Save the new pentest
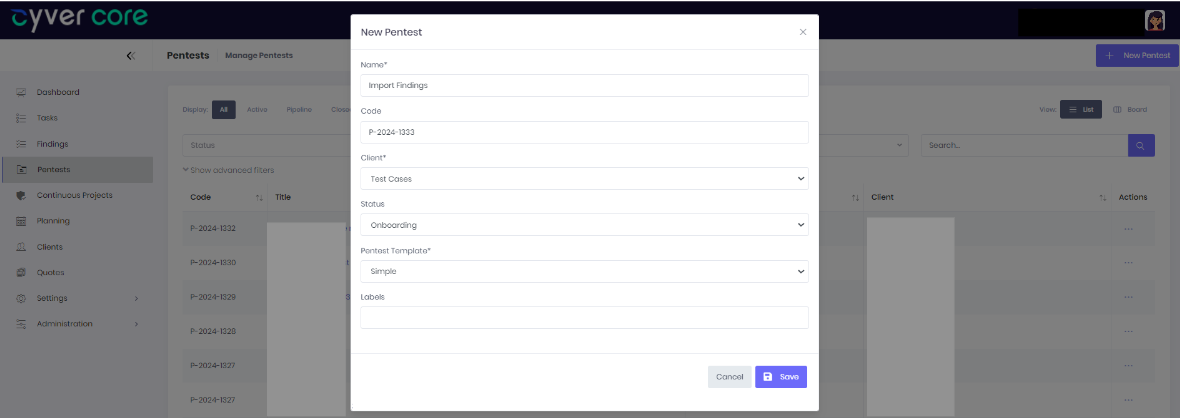Screen dimensions: 1180x418 tap(781, 377)
